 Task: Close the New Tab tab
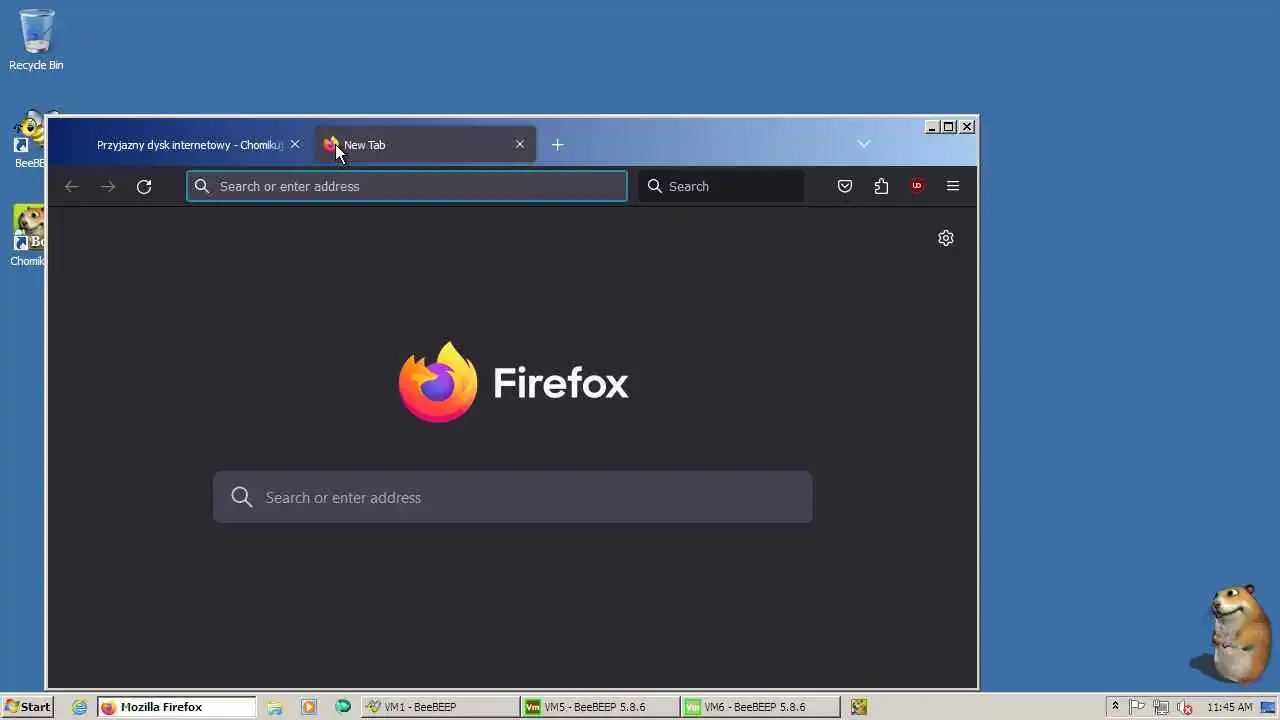(520, 145)
